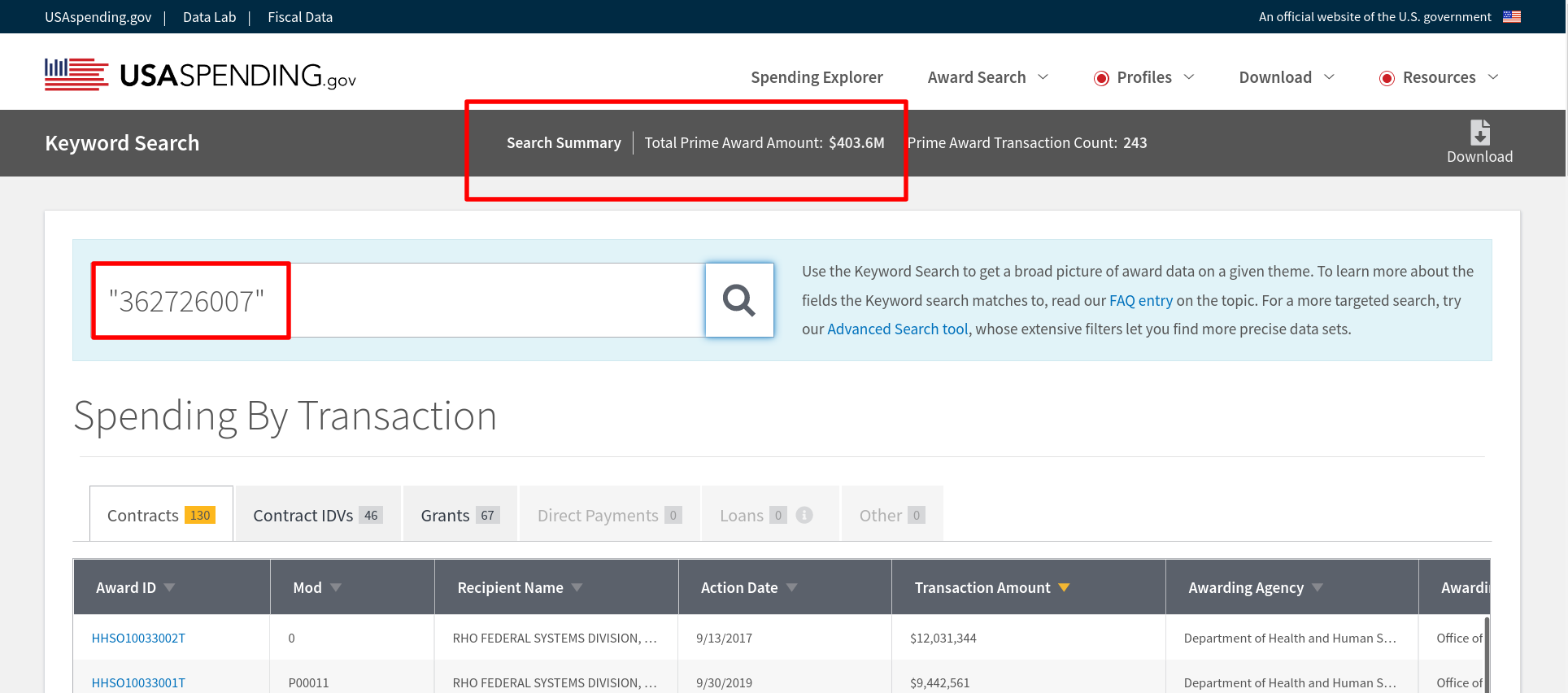This screenshot has height=693, width=1568.
Task: Open the Data Lab link
Action: (209, 17)
